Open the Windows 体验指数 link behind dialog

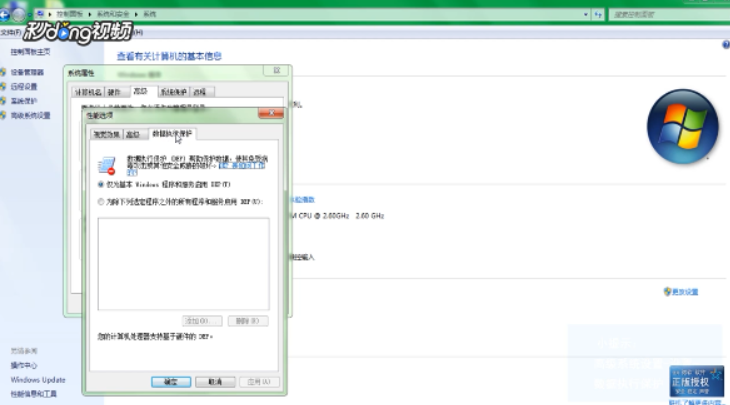[x=303, y=200]
